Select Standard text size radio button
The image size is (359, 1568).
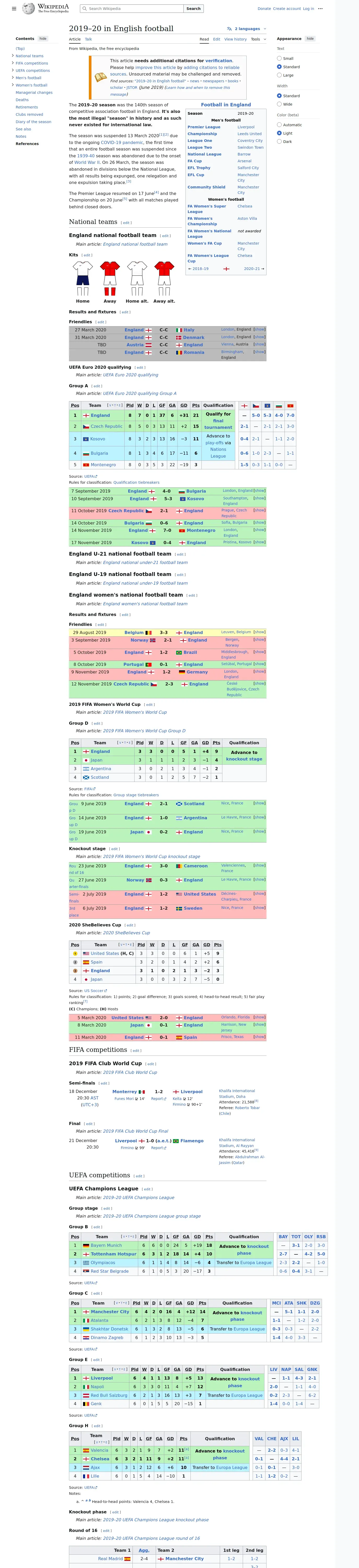[x=279, y=67]
